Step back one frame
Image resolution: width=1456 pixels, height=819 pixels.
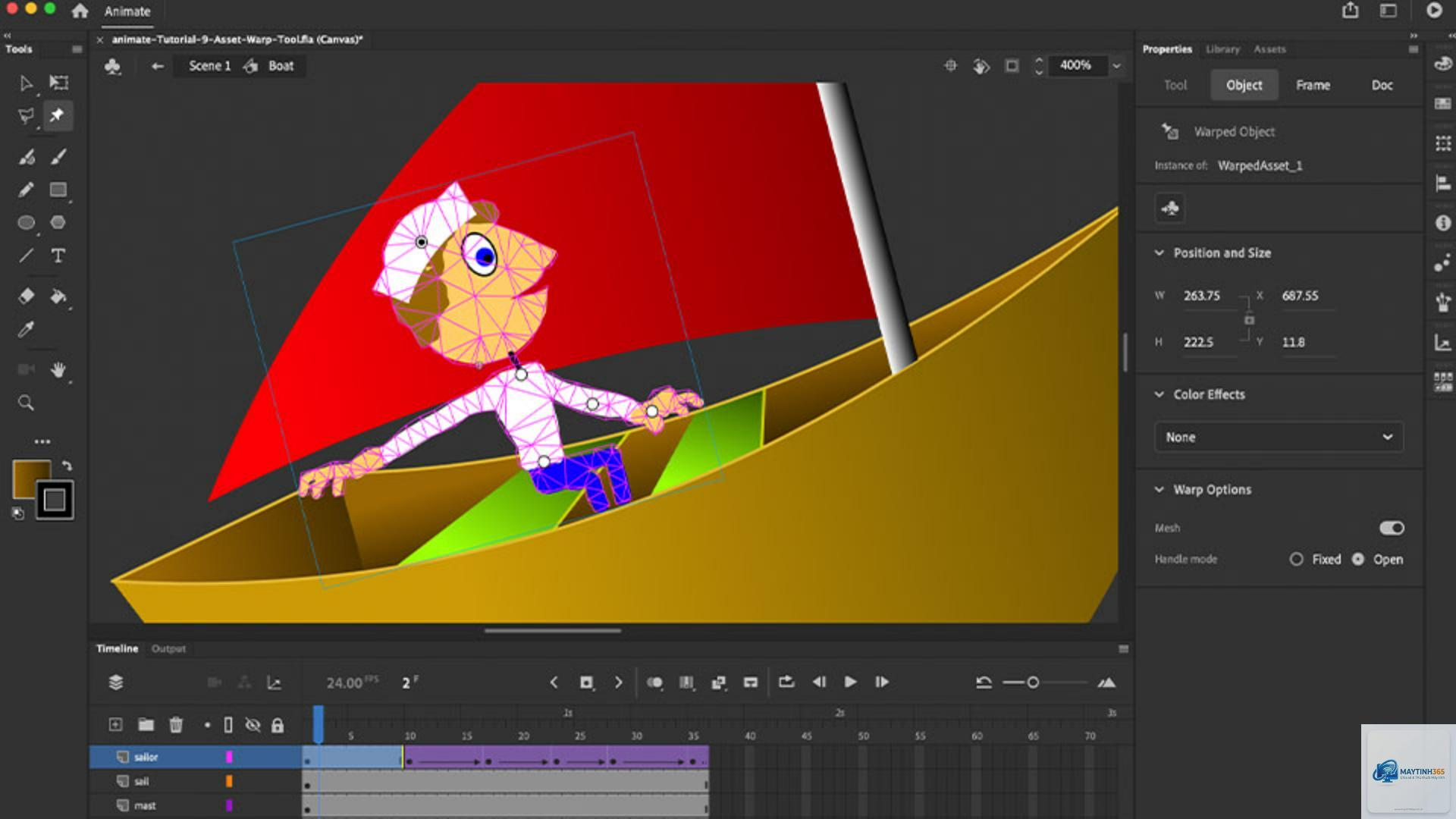coord(819,682)
